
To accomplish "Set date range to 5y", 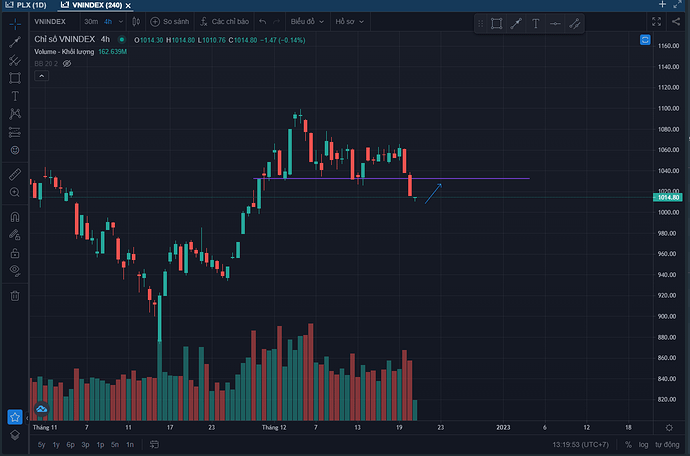I will (x=41, y=445).
